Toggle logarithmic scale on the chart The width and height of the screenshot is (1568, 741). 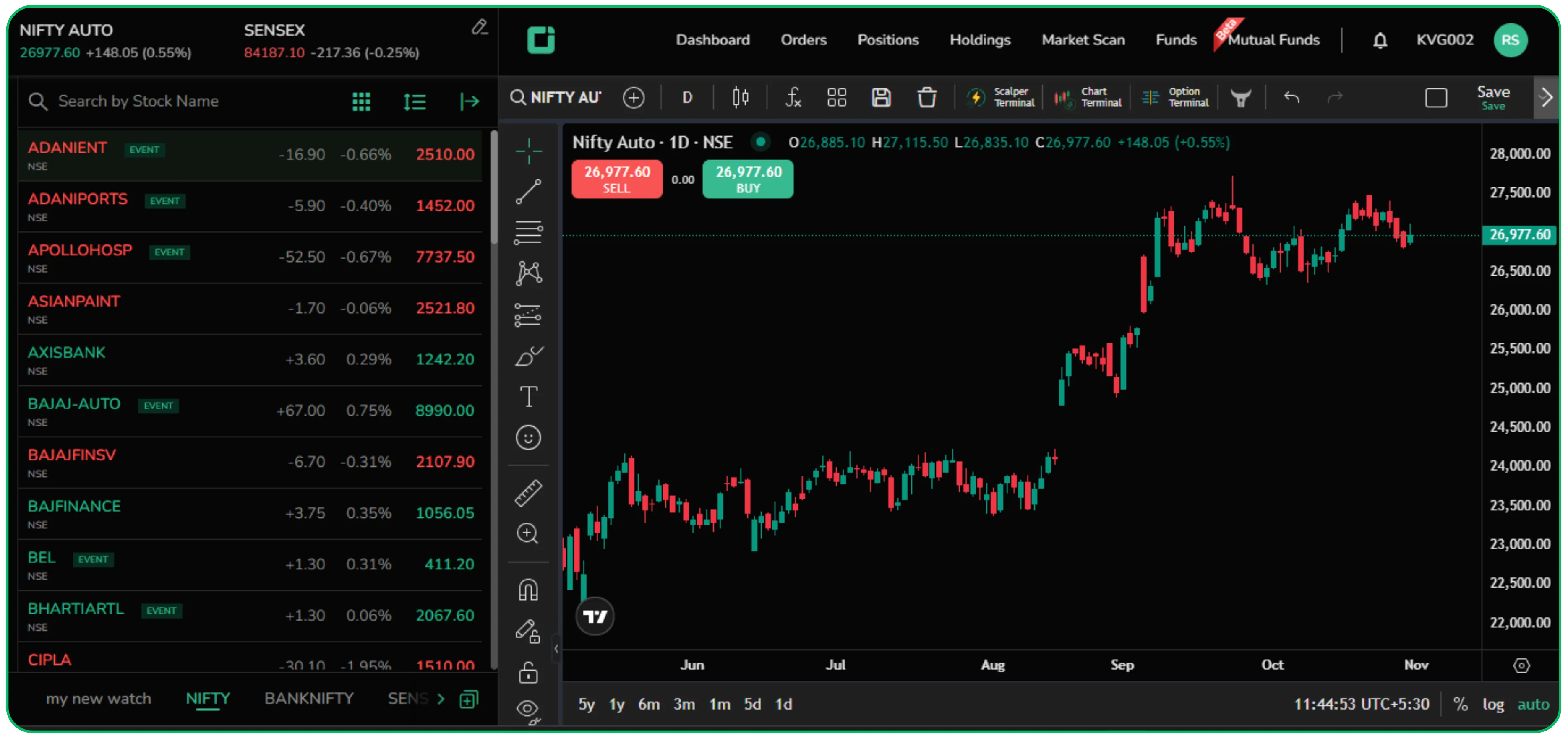click(1494, 704)
